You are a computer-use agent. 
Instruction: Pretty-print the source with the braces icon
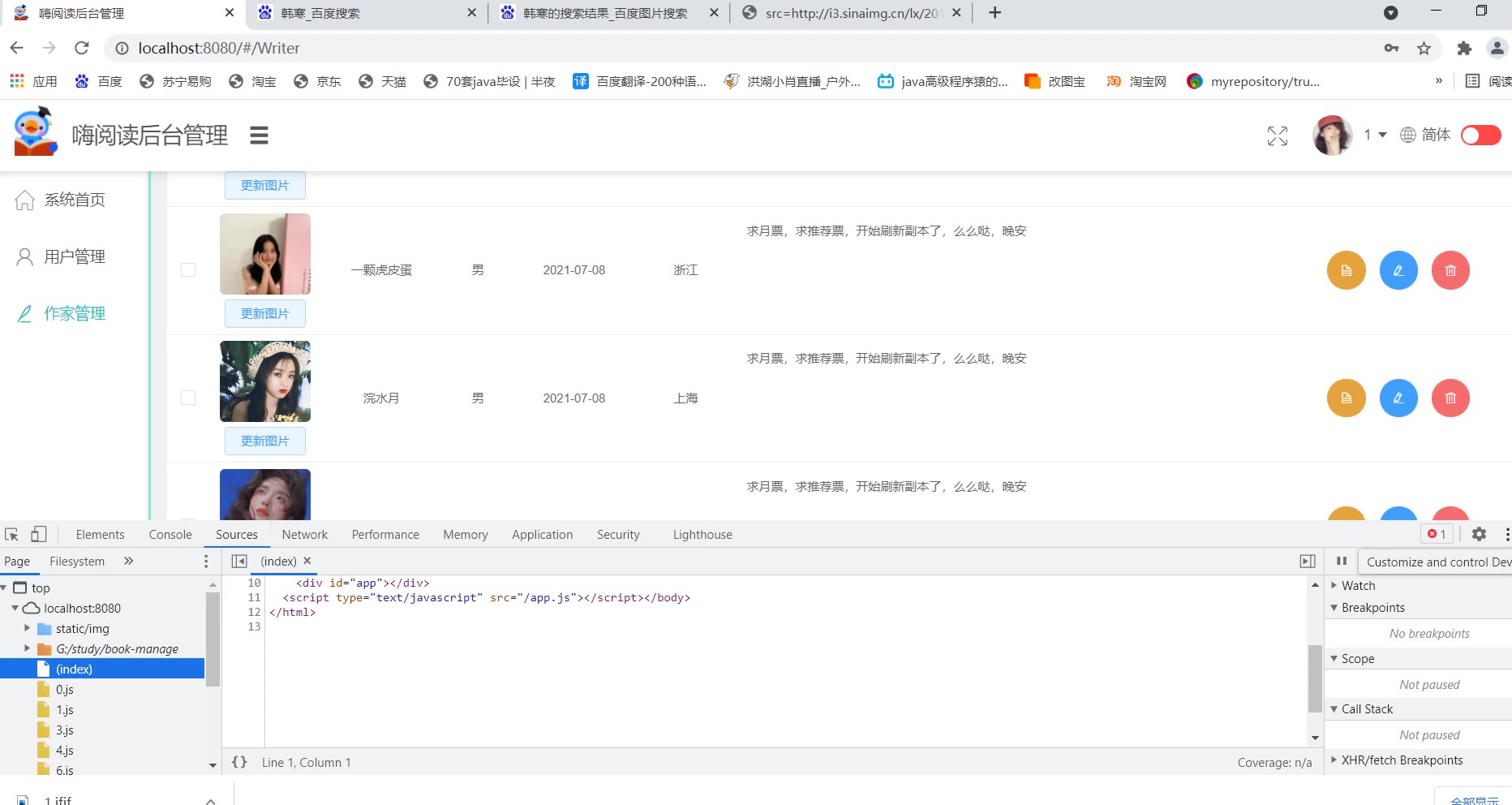239,762
